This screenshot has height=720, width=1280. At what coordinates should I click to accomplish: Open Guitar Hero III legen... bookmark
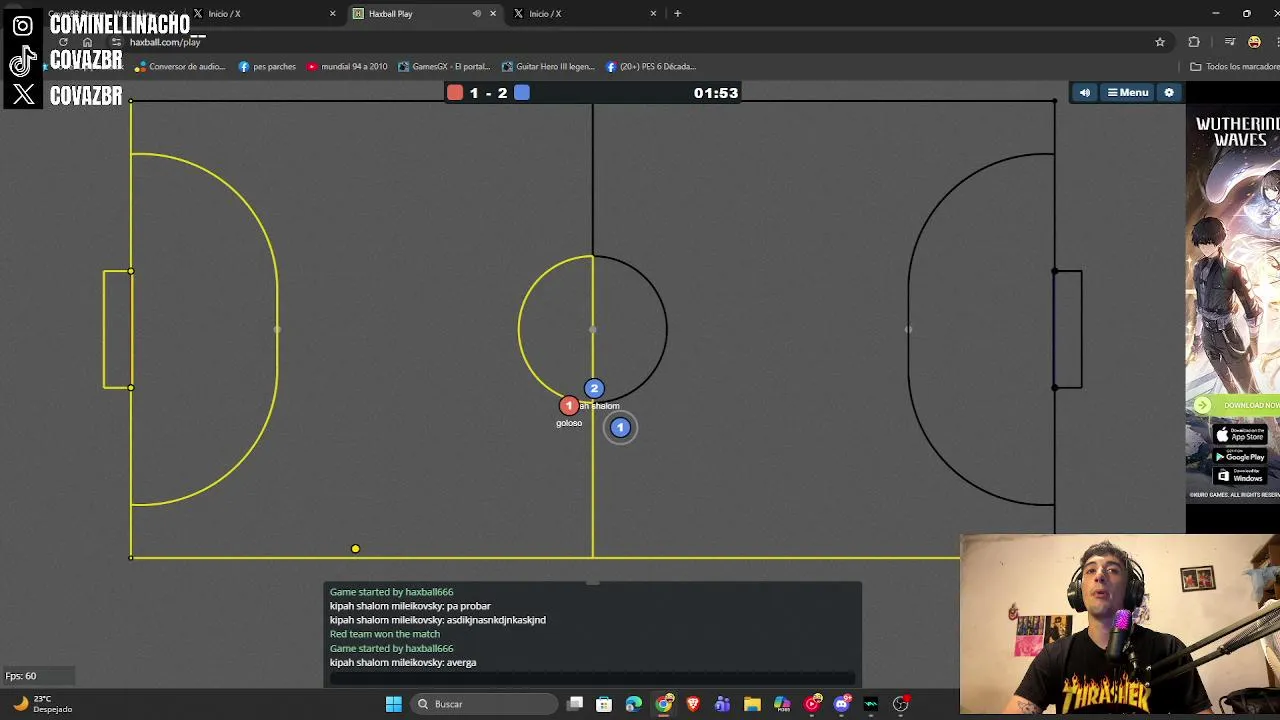pos(548,67)
